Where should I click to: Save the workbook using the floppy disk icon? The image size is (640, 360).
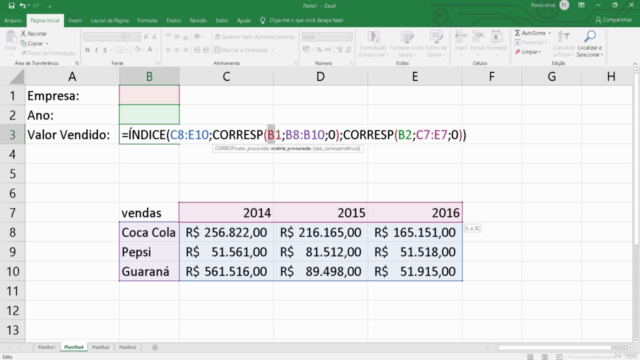11,6
